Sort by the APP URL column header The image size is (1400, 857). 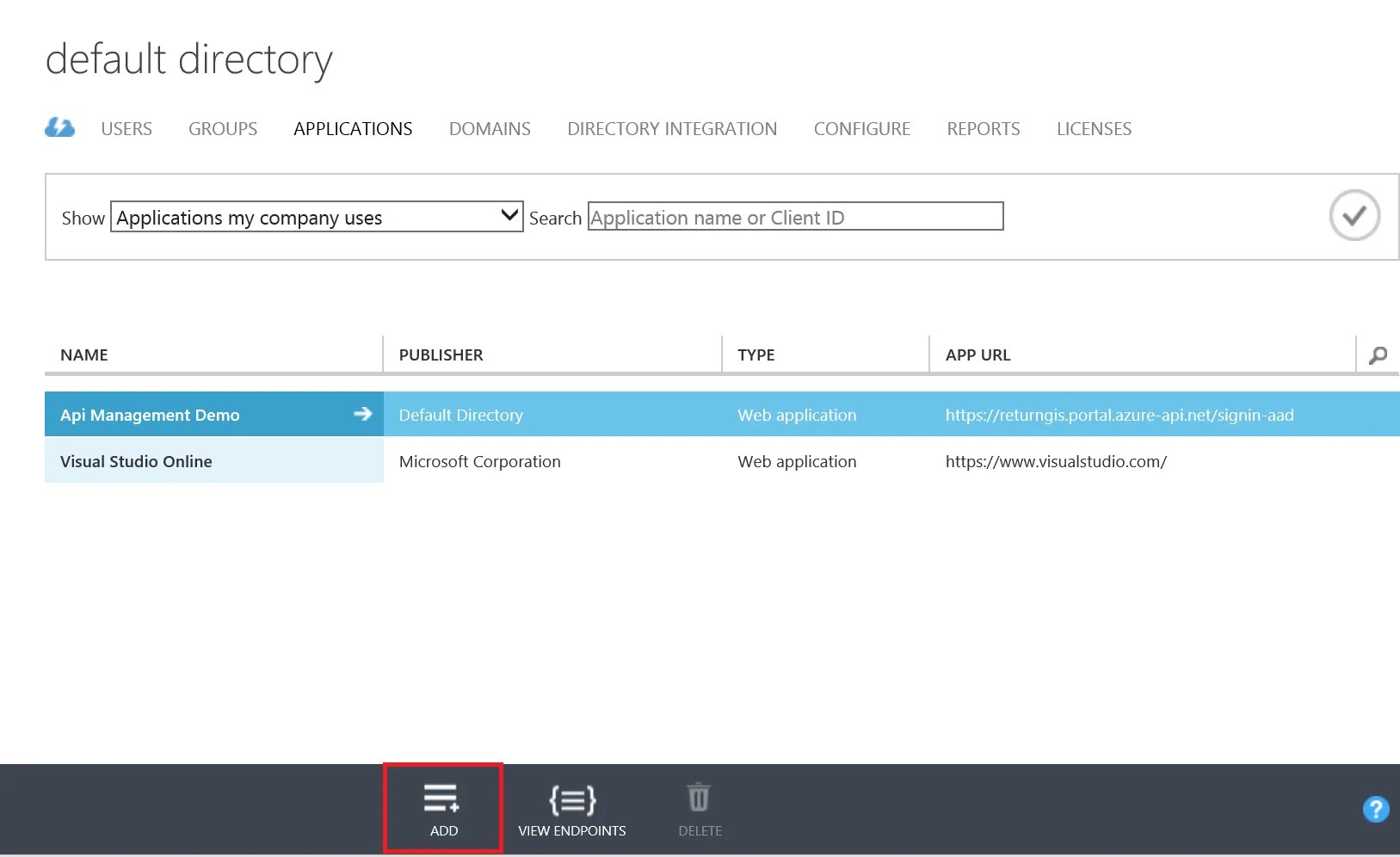point(978,355)
